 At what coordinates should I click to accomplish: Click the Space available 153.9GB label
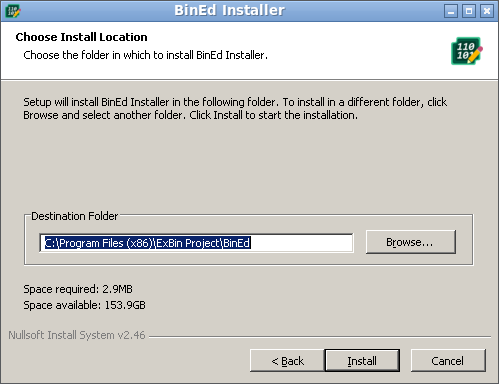point(84,305)
